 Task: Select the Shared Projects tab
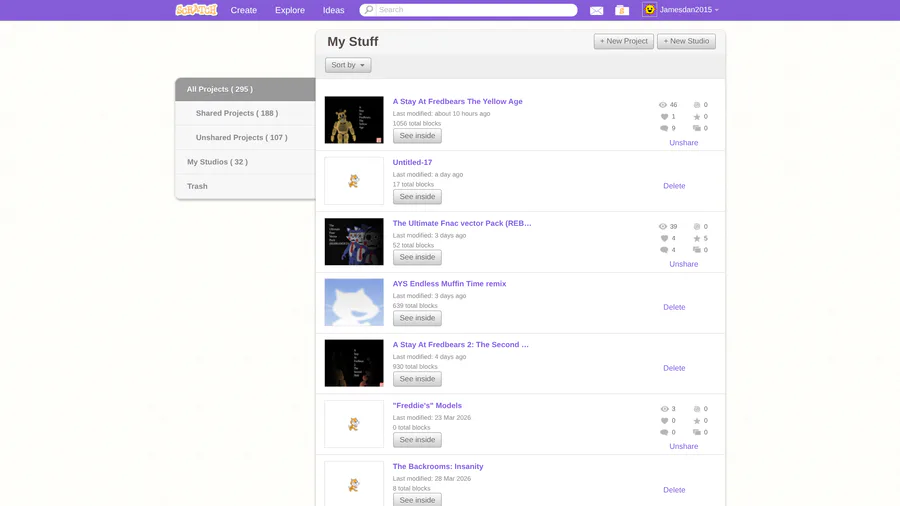click(x=237, y=113)
